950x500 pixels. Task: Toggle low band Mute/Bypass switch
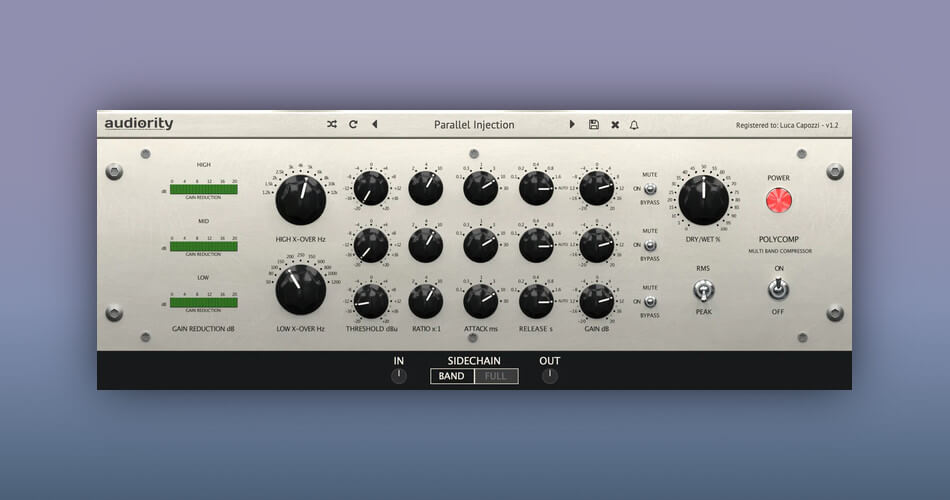click(651, 301)
